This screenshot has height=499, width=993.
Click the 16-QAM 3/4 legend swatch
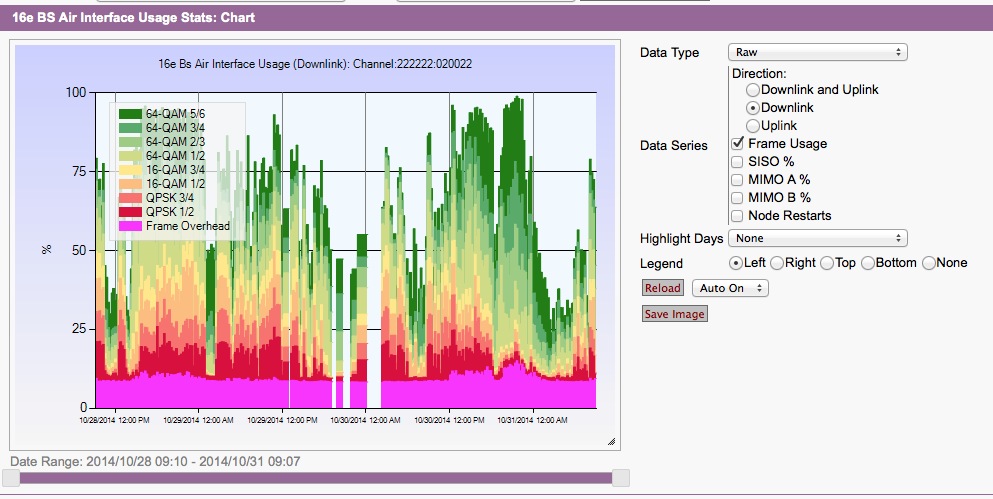pos(130,170)
